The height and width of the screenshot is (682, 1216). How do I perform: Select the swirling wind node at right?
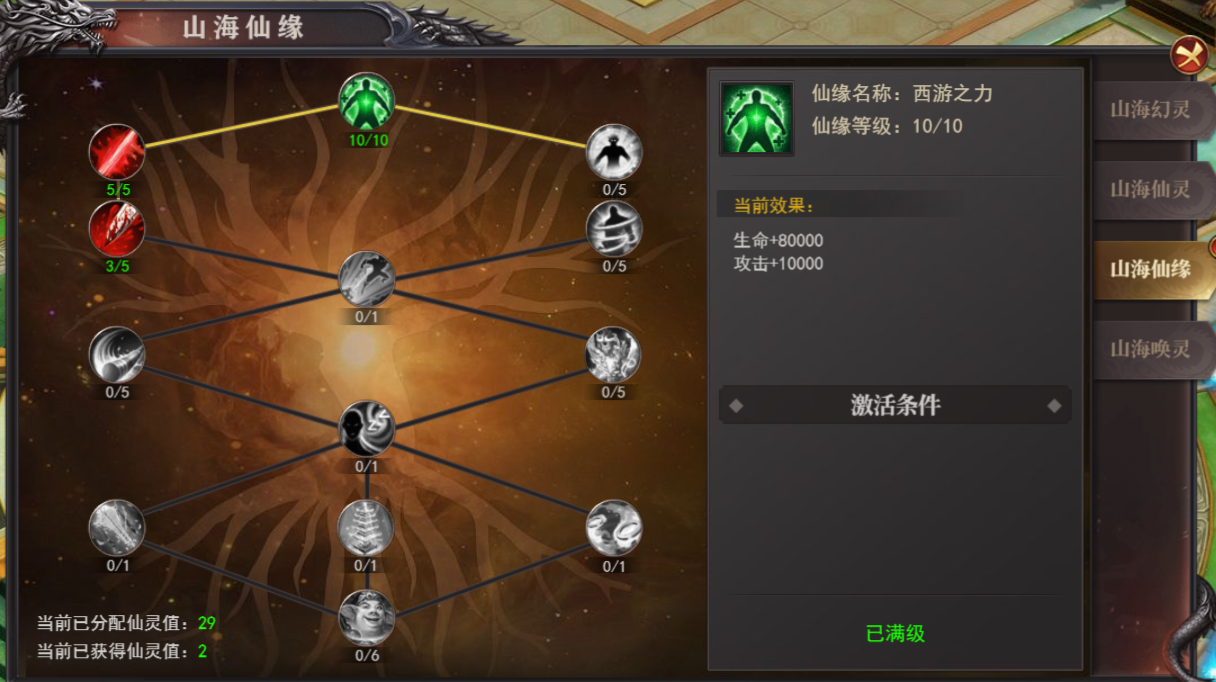pyautogui.click(x=613, y=228)
